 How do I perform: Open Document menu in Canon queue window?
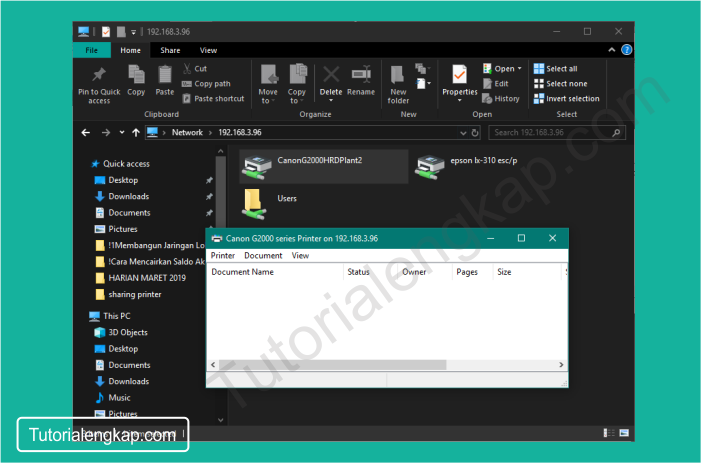click(x=263, y=255)
